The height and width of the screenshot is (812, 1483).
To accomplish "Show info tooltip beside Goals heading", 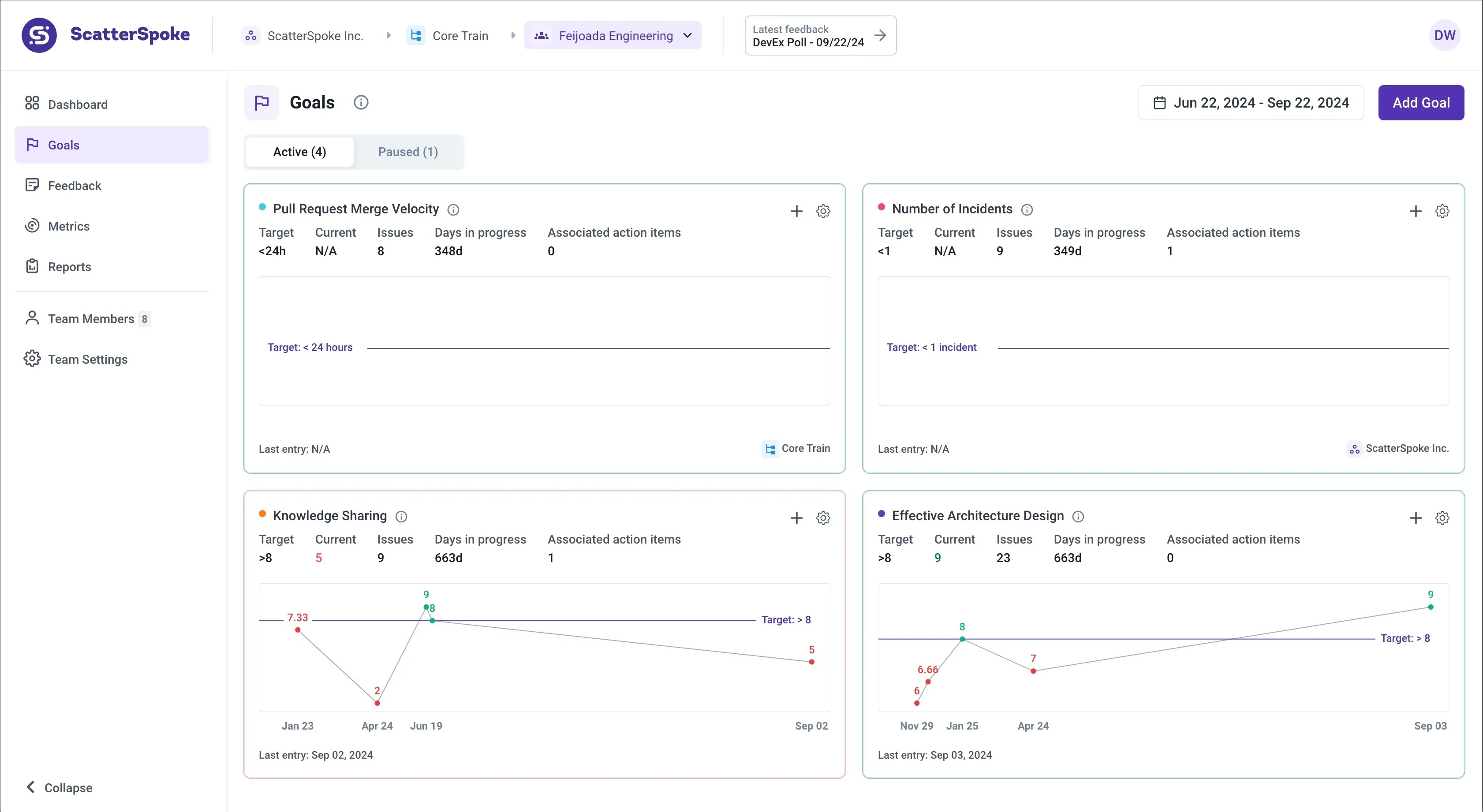I will coord(361,102).
